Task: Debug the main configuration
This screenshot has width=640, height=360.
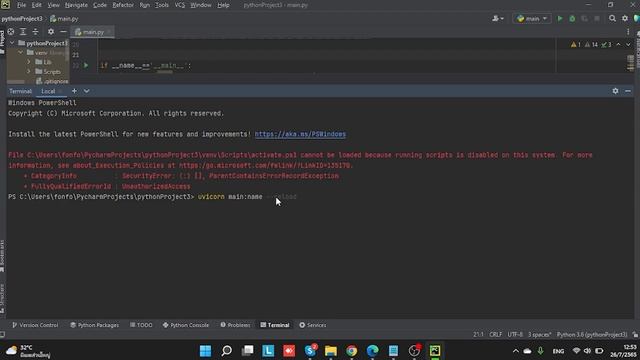Action: [x=572, y=18]
